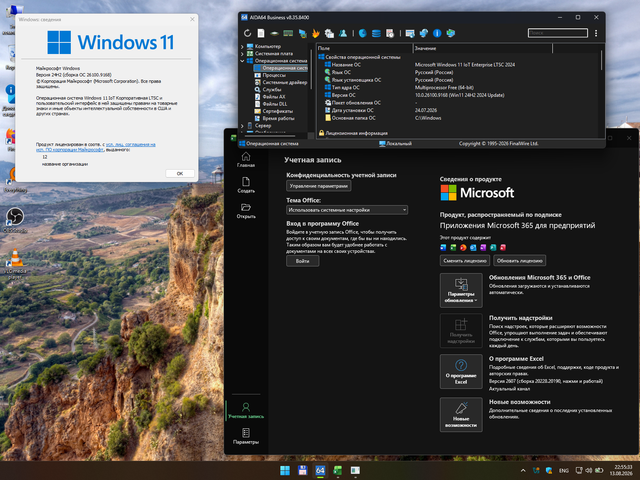Select Процессы in the AIDA64 tree
This screenshot has width=640, height=480.
pyautogui.click(x=274, y=75)
